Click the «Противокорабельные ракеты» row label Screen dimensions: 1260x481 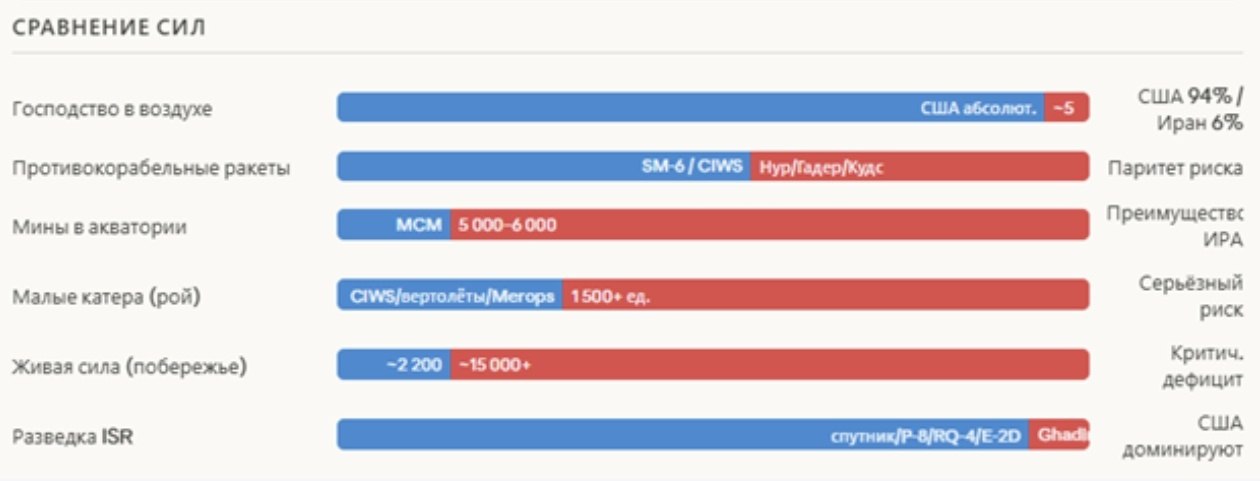pyautogui.click(x=151, y=168)
